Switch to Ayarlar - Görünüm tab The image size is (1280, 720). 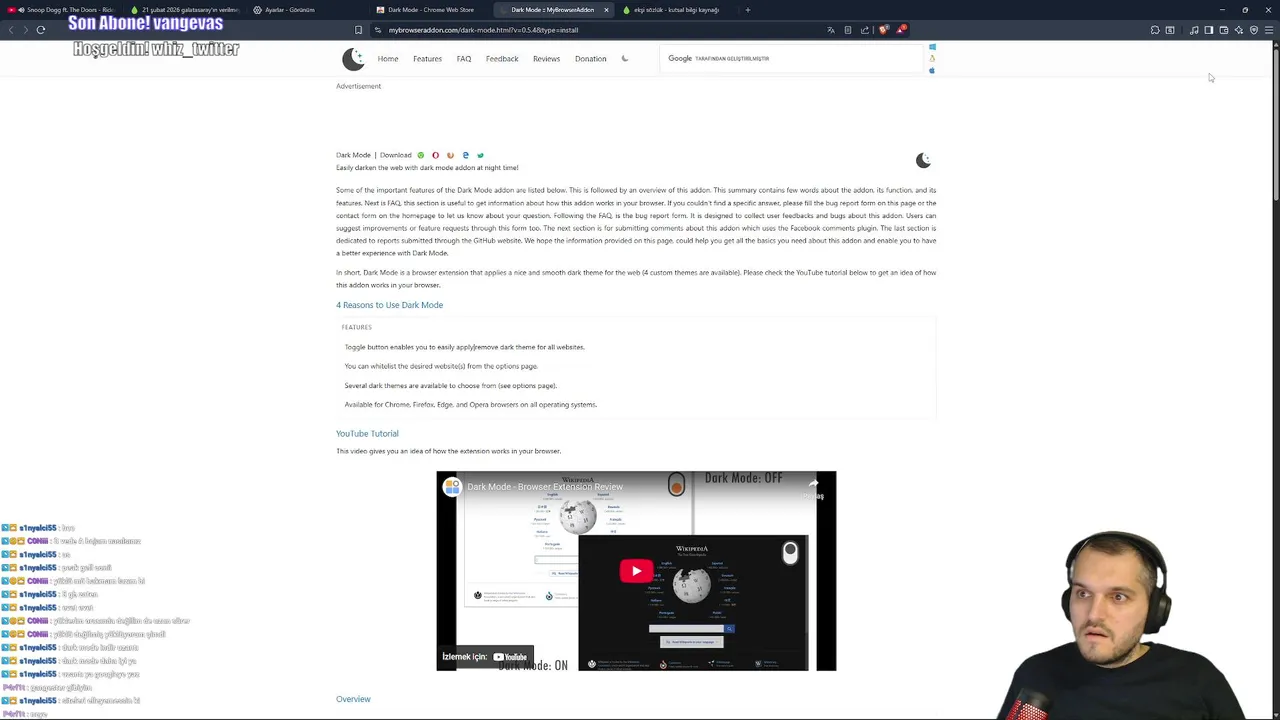(306, 10)
